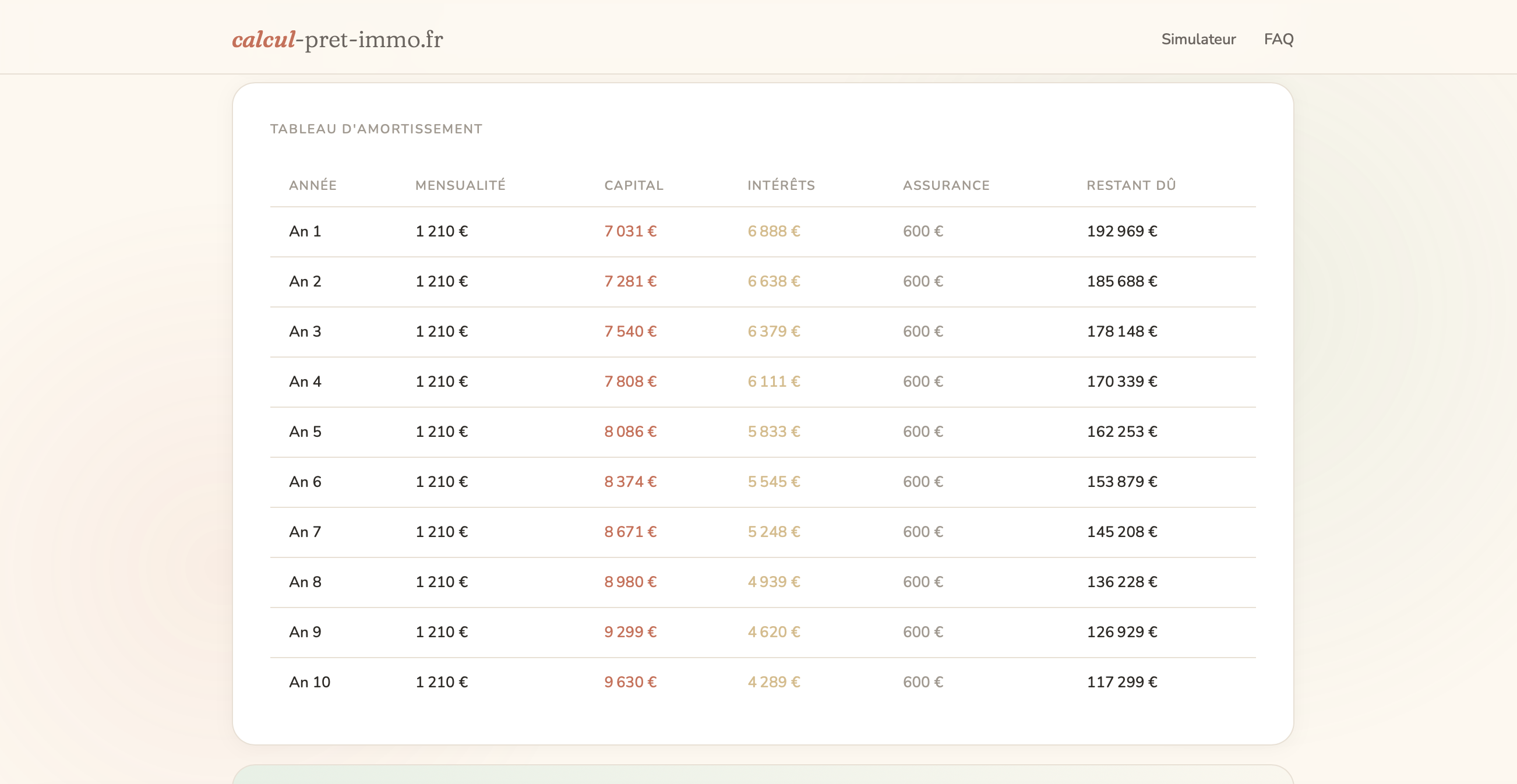This screenshot has width=1517, height=784.
Task: Click remaining balance 178 148 €
Action: click(x=1122, y=331)
